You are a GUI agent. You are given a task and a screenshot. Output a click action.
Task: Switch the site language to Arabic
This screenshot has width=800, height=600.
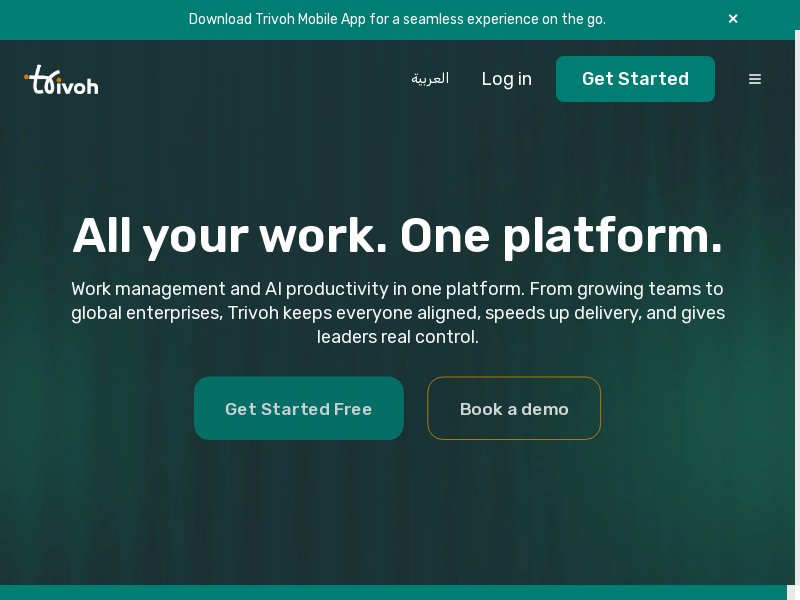click(430, 78)
